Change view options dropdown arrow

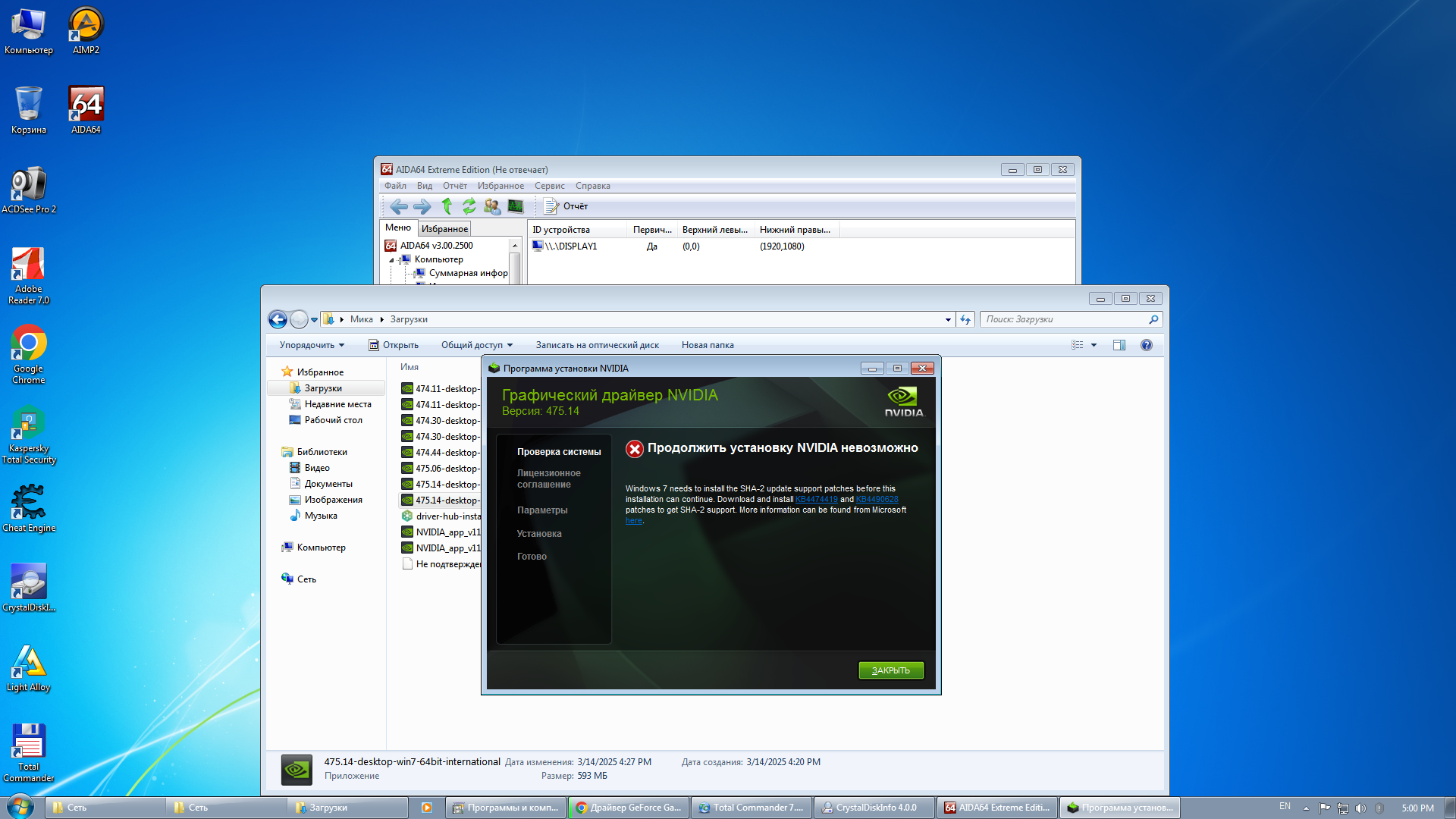pos(1094,345)
